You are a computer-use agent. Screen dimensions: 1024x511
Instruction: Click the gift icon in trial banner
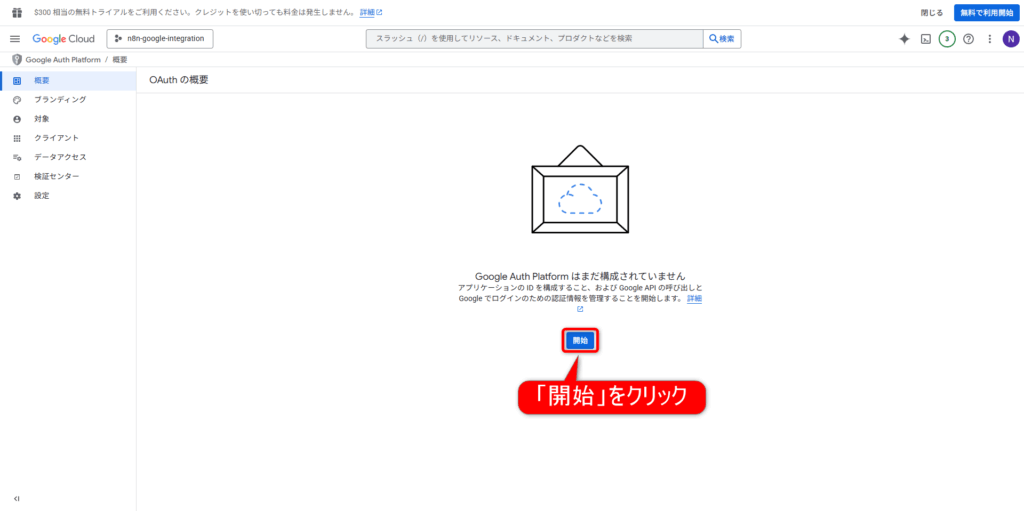16,12
